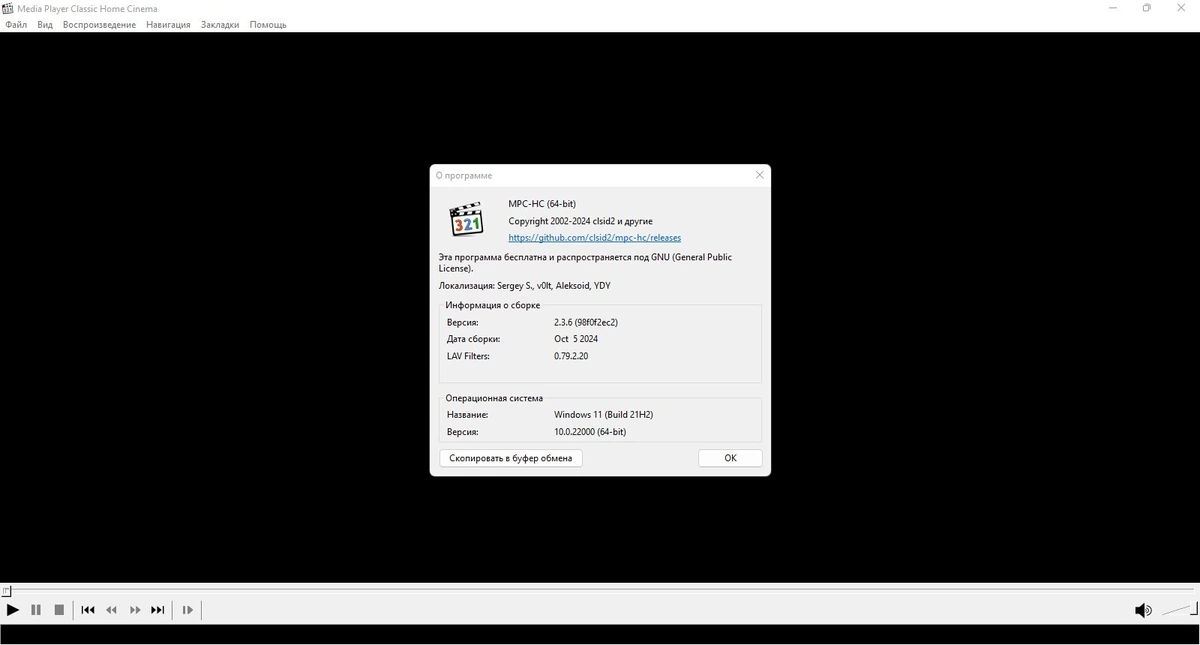
Task: Start playback with the Play button
Action: click(13, 610)
